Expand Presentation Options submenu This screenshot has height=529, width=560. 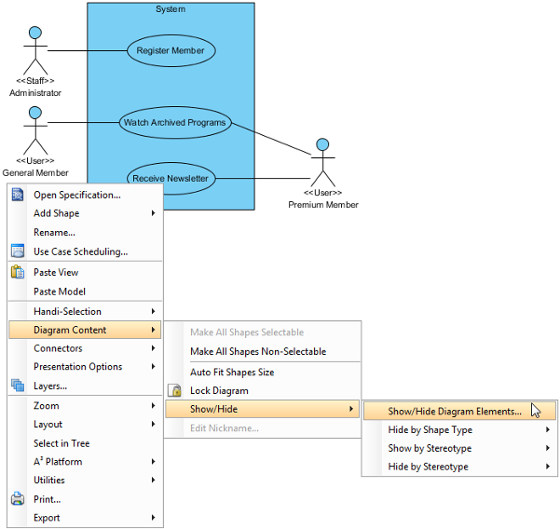pos(85,367)
